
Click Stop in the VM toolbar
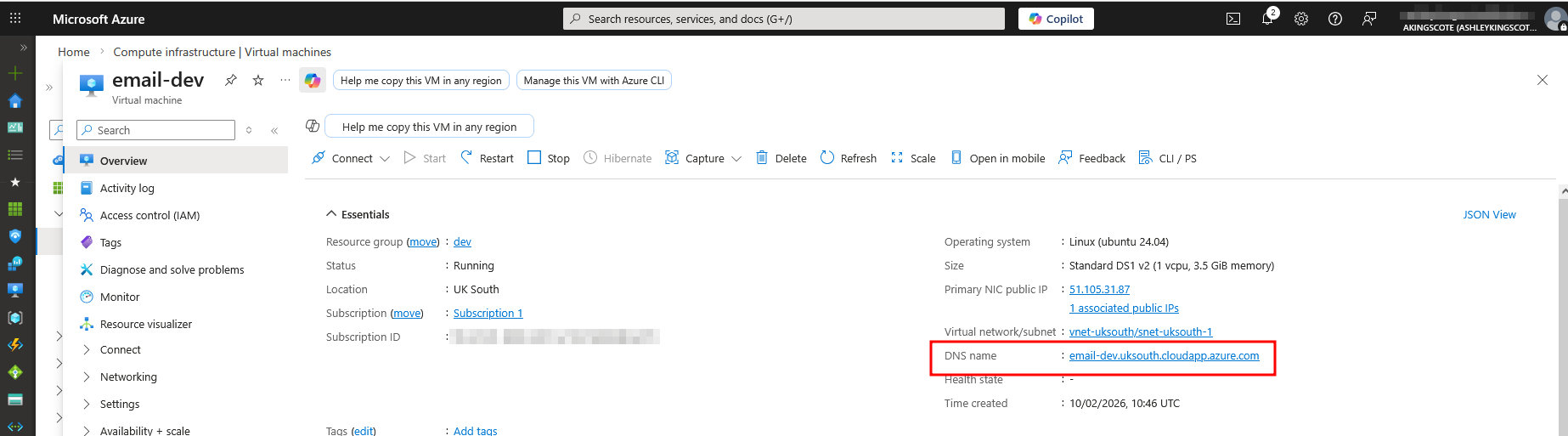(x=549, y=158)
